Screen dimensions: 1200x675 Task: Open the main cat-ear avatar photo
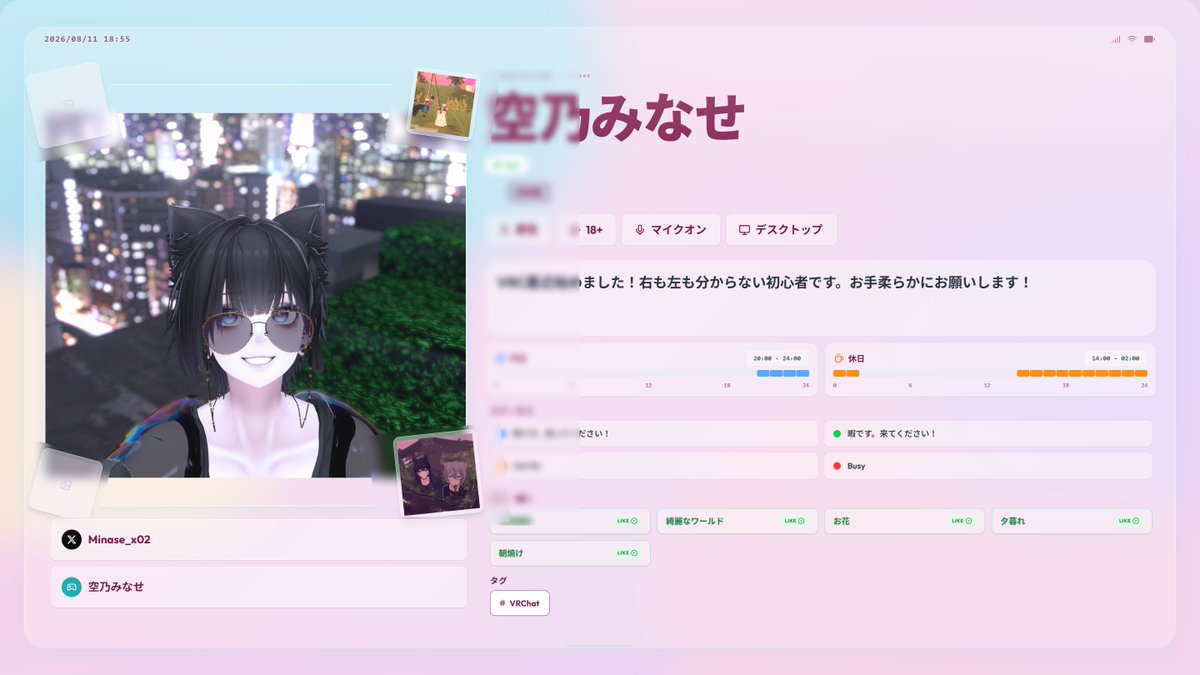[255, 295]
